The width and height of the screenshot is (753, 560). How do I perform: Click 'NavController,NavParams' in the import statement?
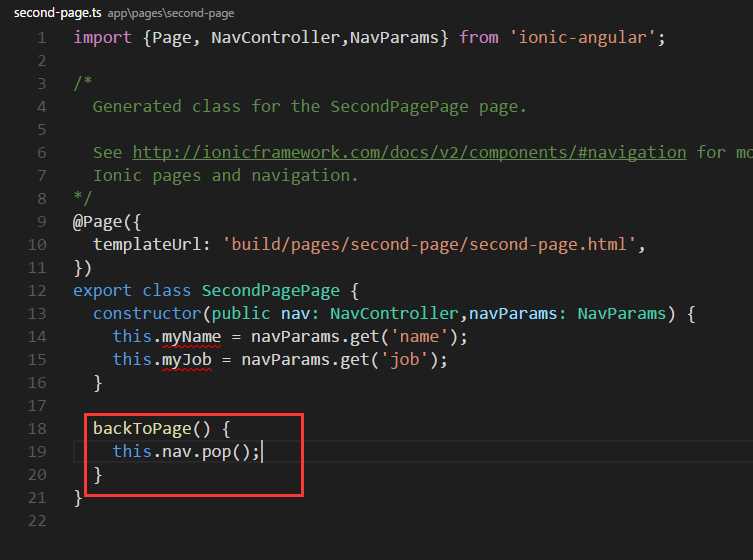(325, 37)
